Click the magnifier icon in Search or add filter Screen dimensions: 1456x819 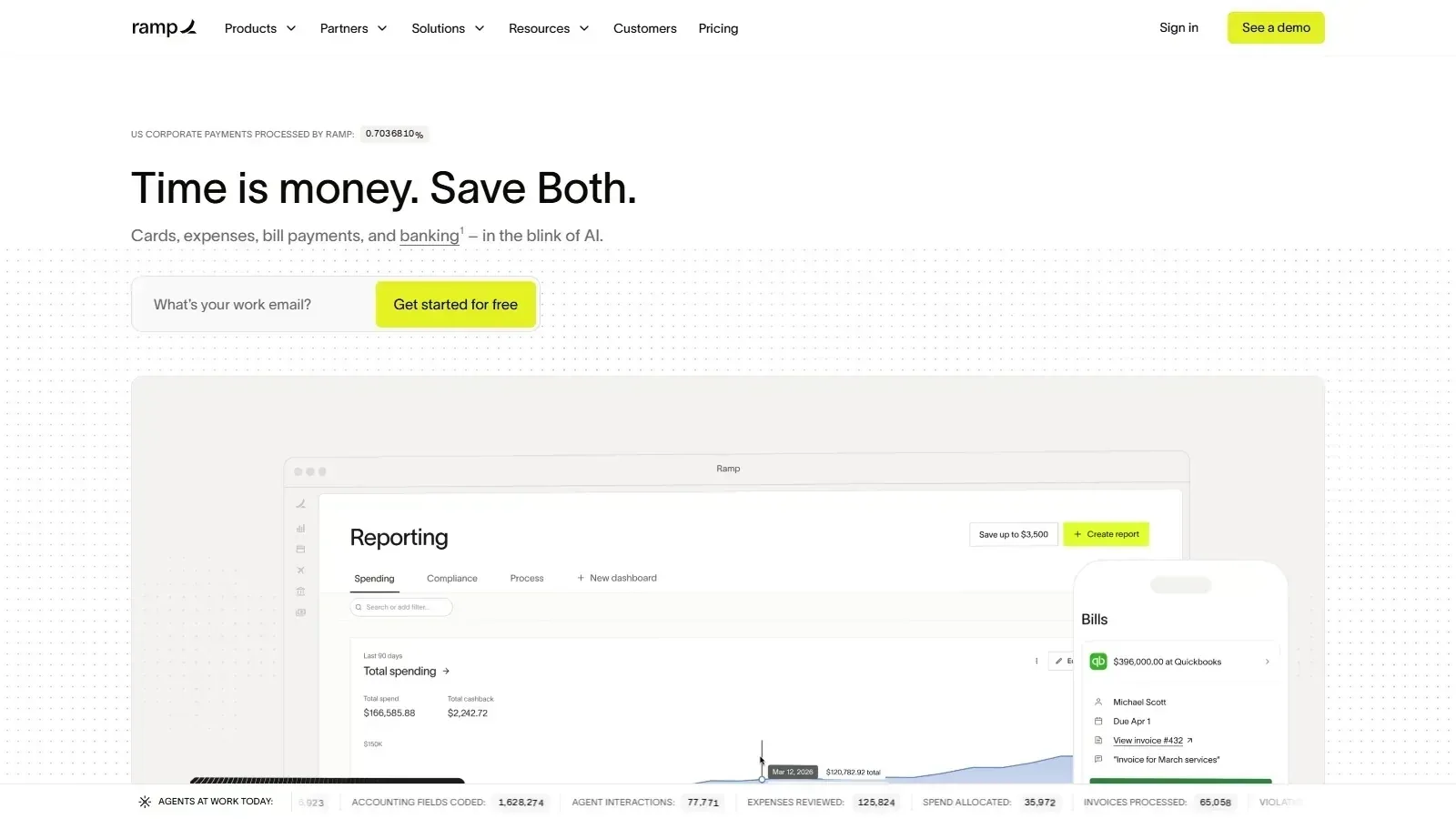point(359,607)
